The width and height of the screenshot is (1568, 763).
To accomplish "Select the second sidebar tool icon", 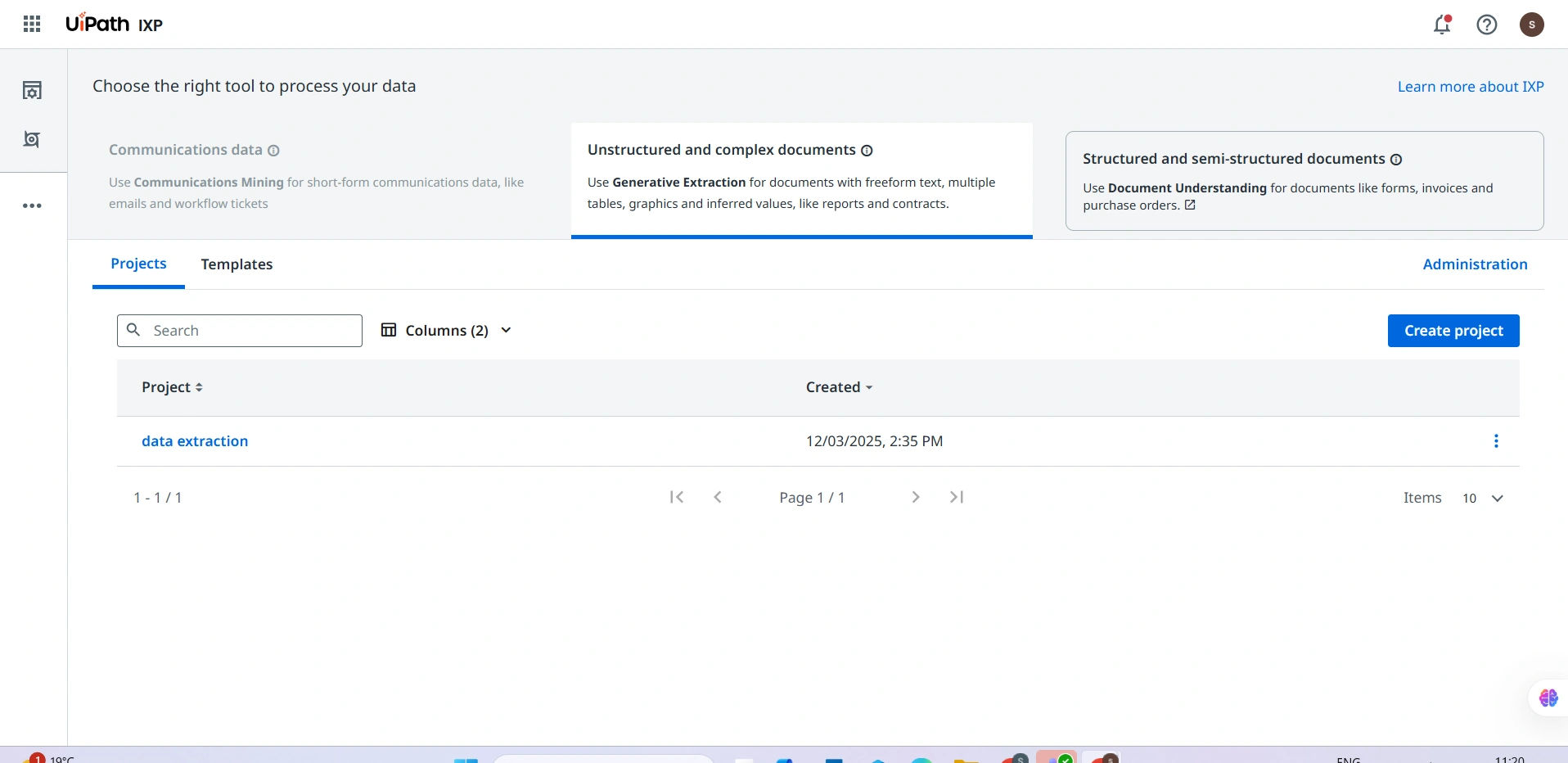I will 32,139.
